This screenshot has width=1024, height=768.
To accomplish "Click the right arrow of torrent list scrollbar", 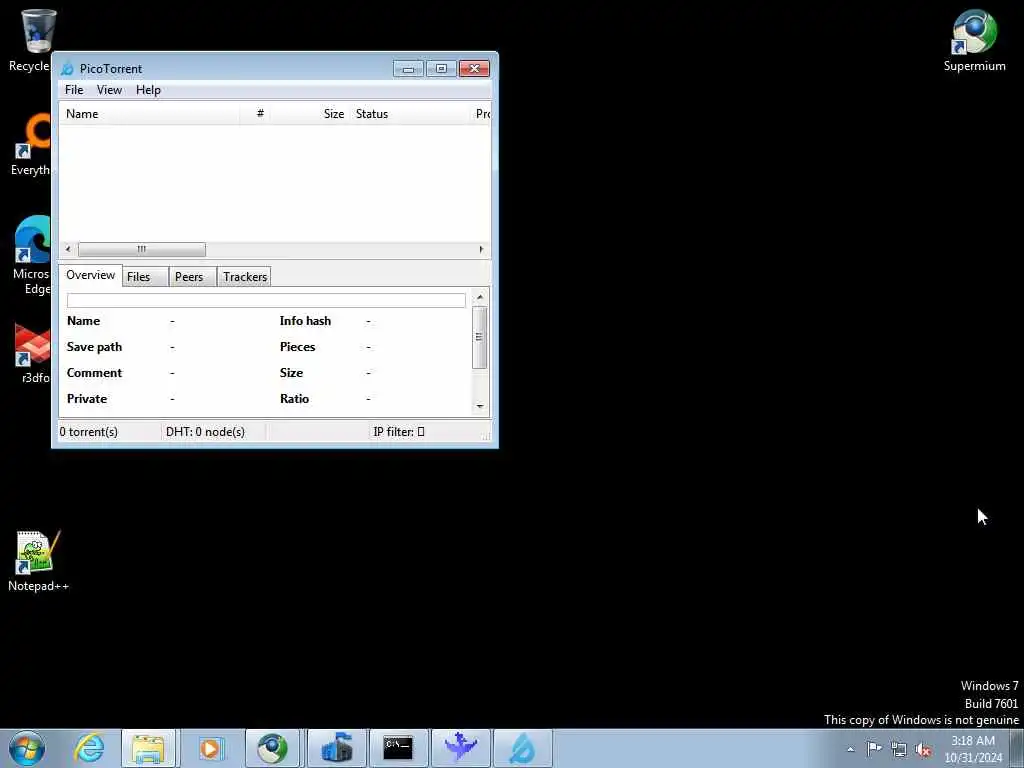I will pyautogui.click(x=481, y=249).
